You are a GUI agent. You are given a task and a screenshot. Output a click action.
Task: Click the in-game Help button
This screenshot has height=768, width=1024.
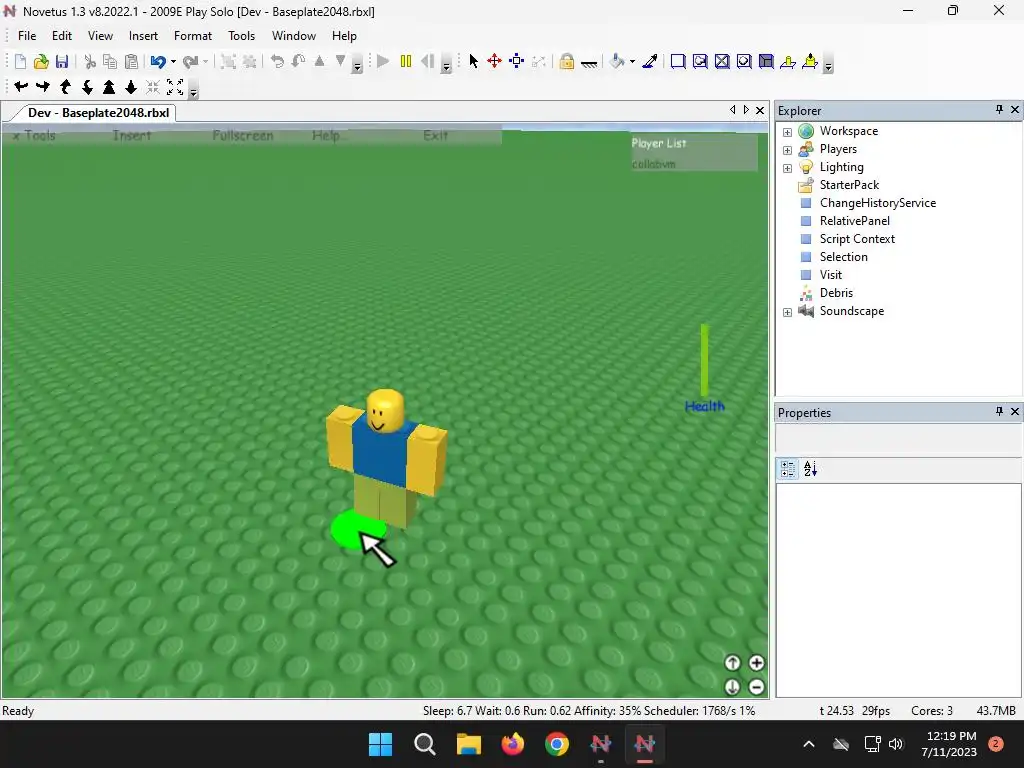[328, 135]
